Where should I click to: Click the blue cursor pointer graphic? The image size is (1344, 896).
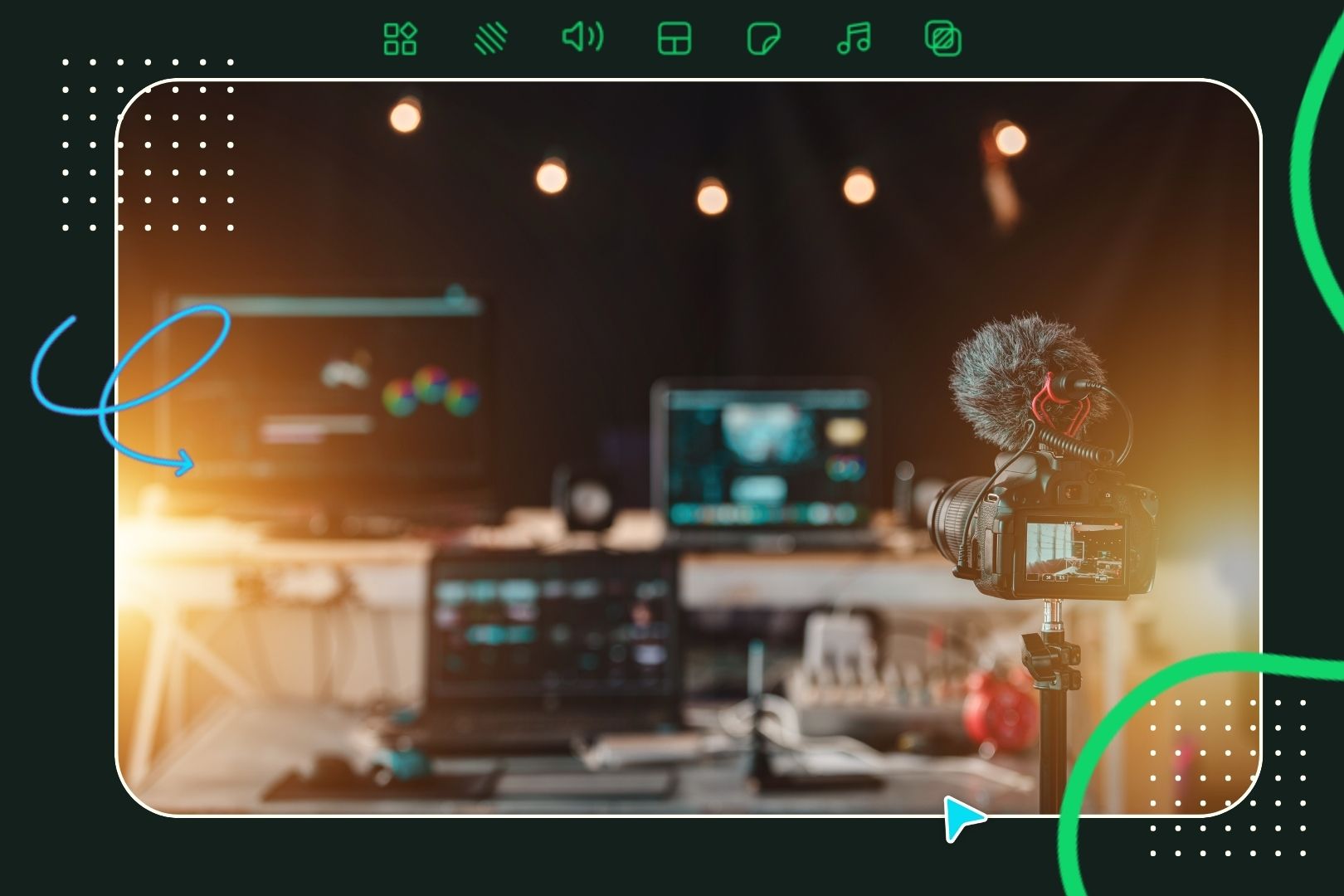[962, 817]
